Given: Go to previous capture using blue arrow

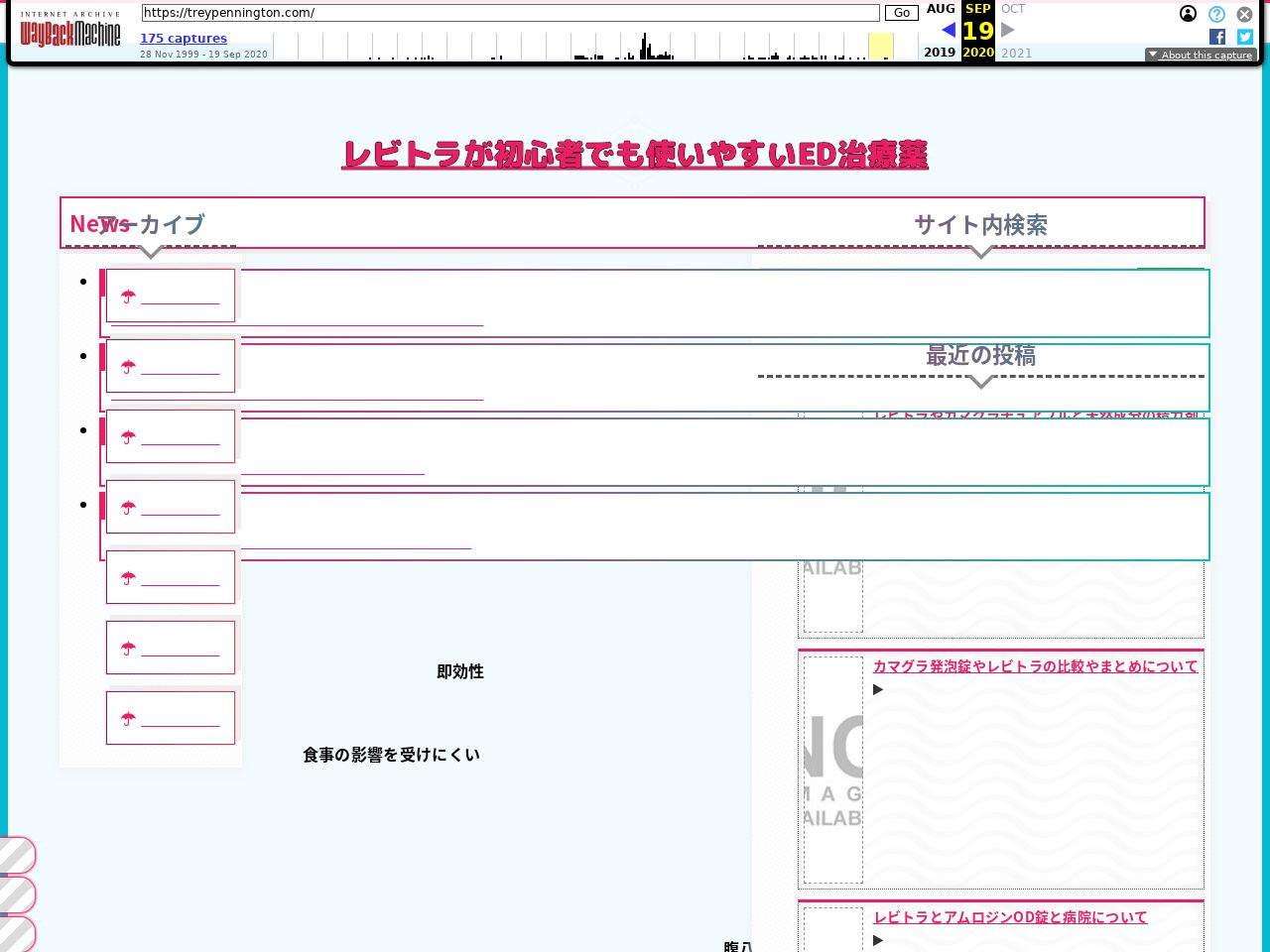Looking at the screenshot, I should (949, 30).
